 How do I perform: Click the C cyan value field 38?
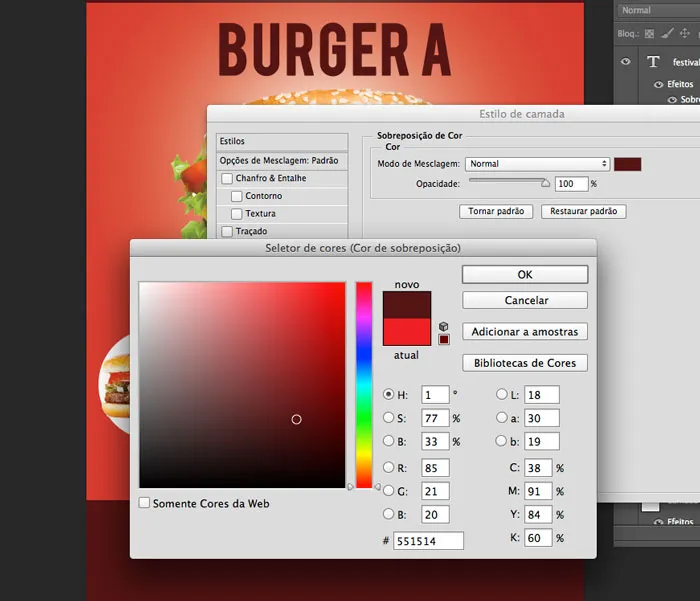point(538,467)
